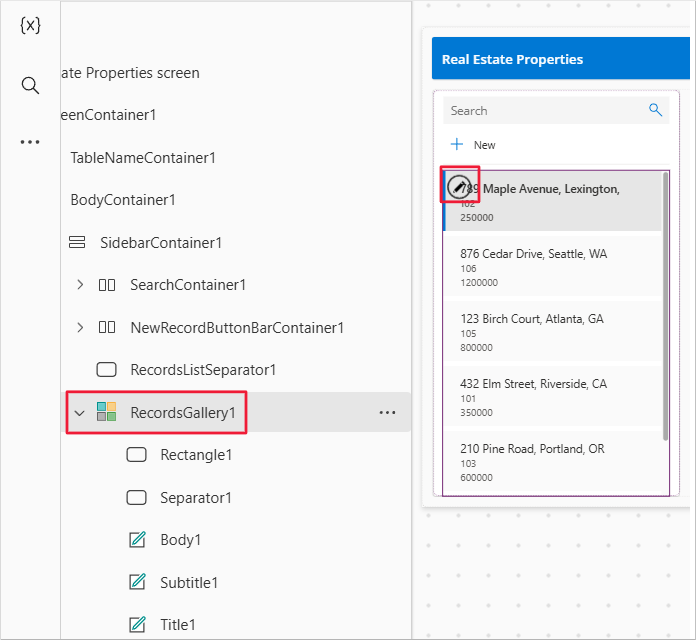The width and height of the screenshot is (696, 640).
Task: Click the RecordsGallery1 gallery icon
Action: (107, 412)
